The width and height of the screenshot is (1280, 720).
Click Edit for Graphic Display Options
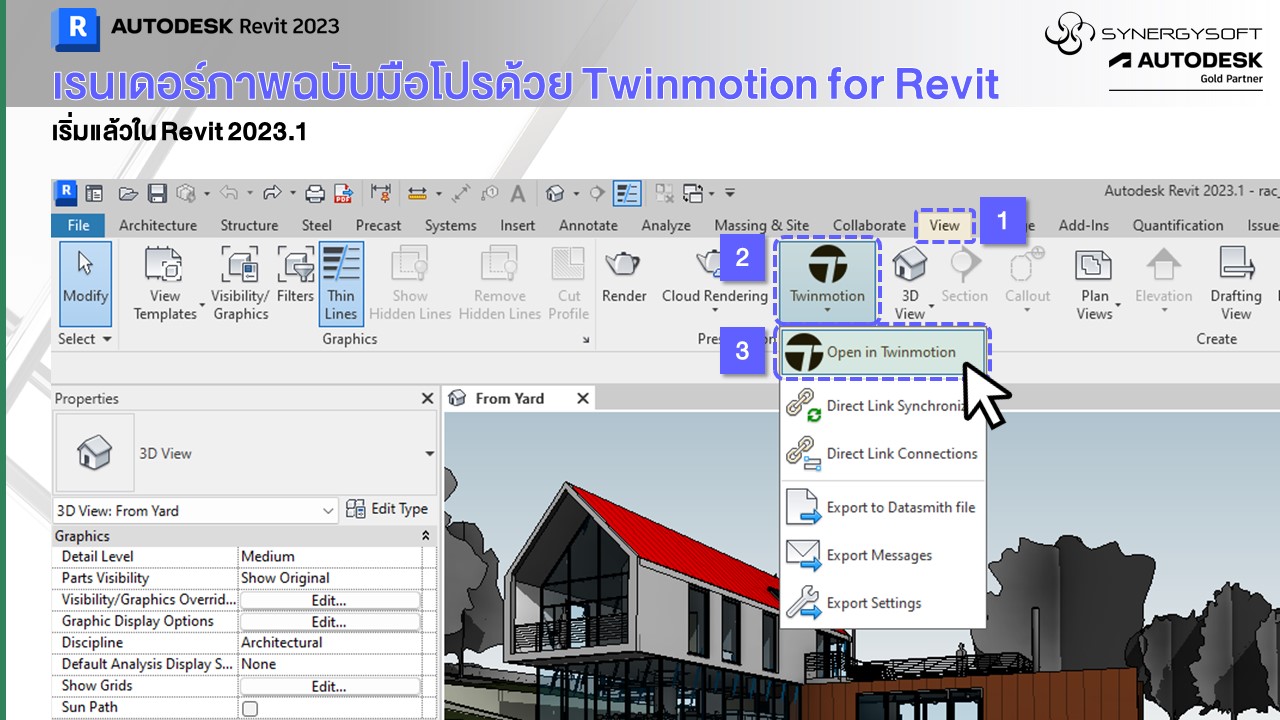(329, 622)
